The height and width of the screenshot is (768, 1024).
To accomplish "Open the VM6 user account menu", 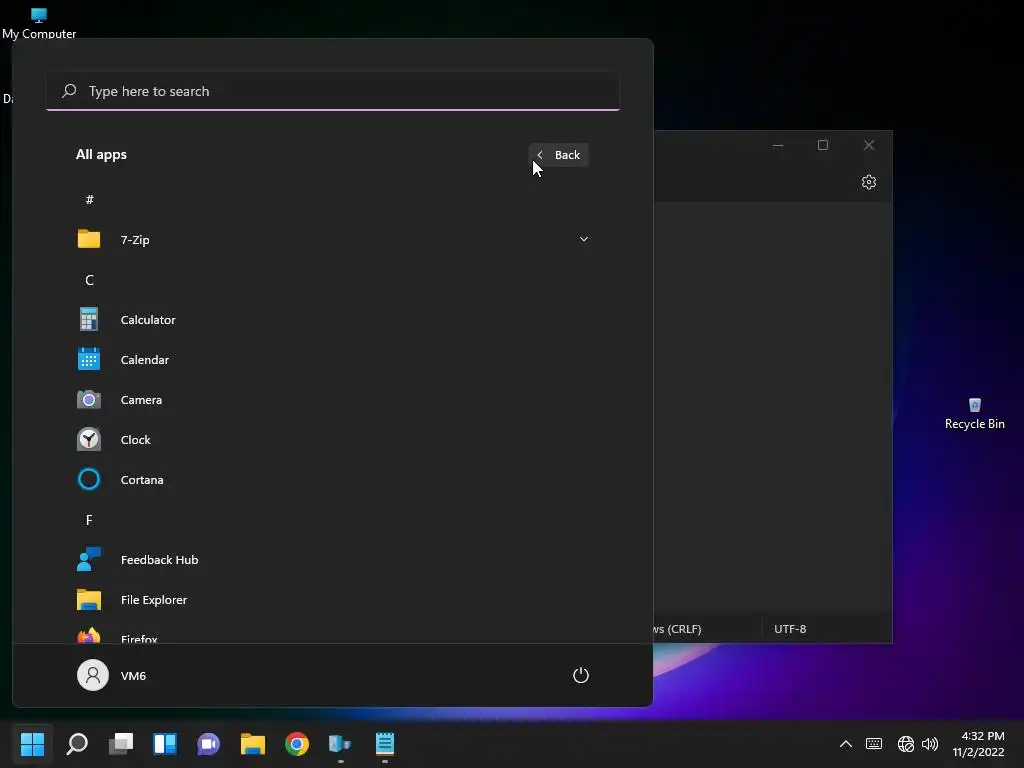I will pyautogui.click(x=112, y=675).
